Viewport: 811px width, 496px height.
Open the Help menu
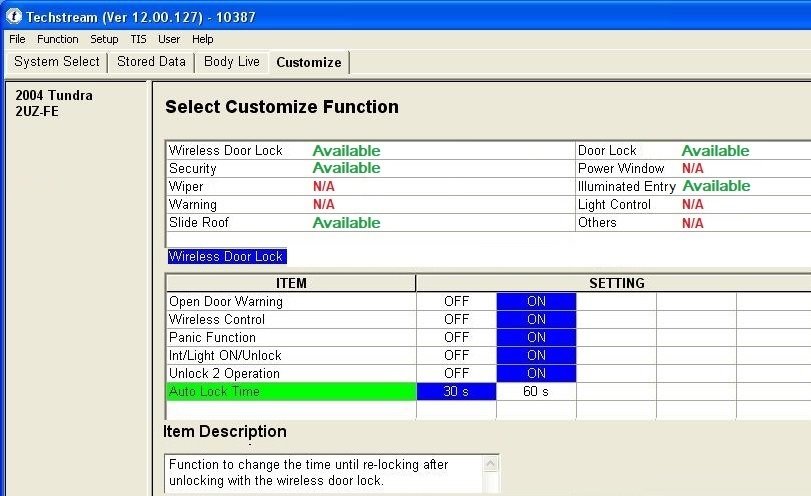202,39
